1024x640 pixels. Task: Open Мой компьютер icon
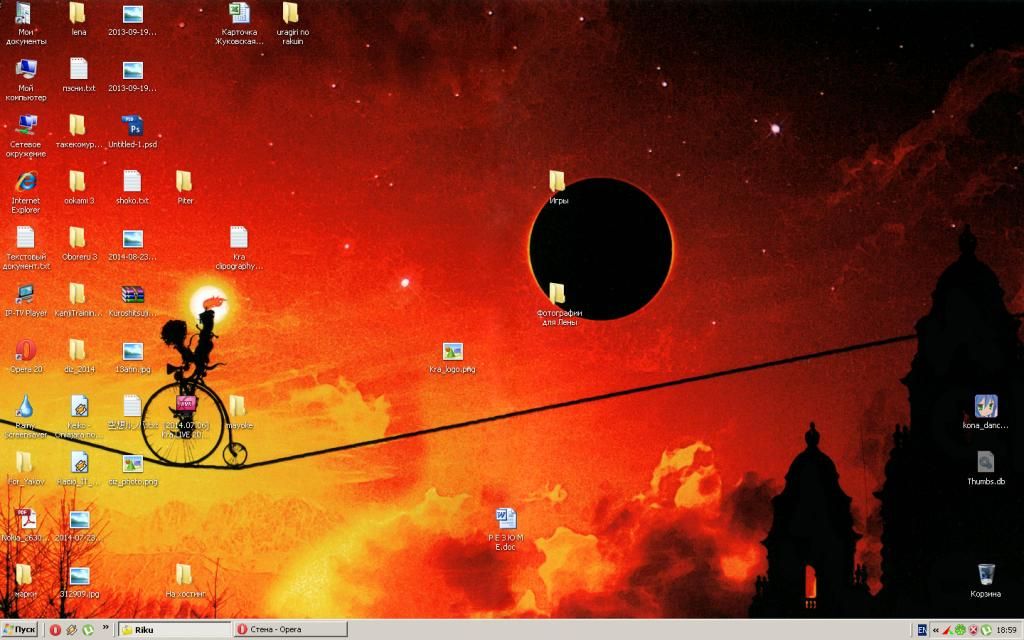coord(26,70)
